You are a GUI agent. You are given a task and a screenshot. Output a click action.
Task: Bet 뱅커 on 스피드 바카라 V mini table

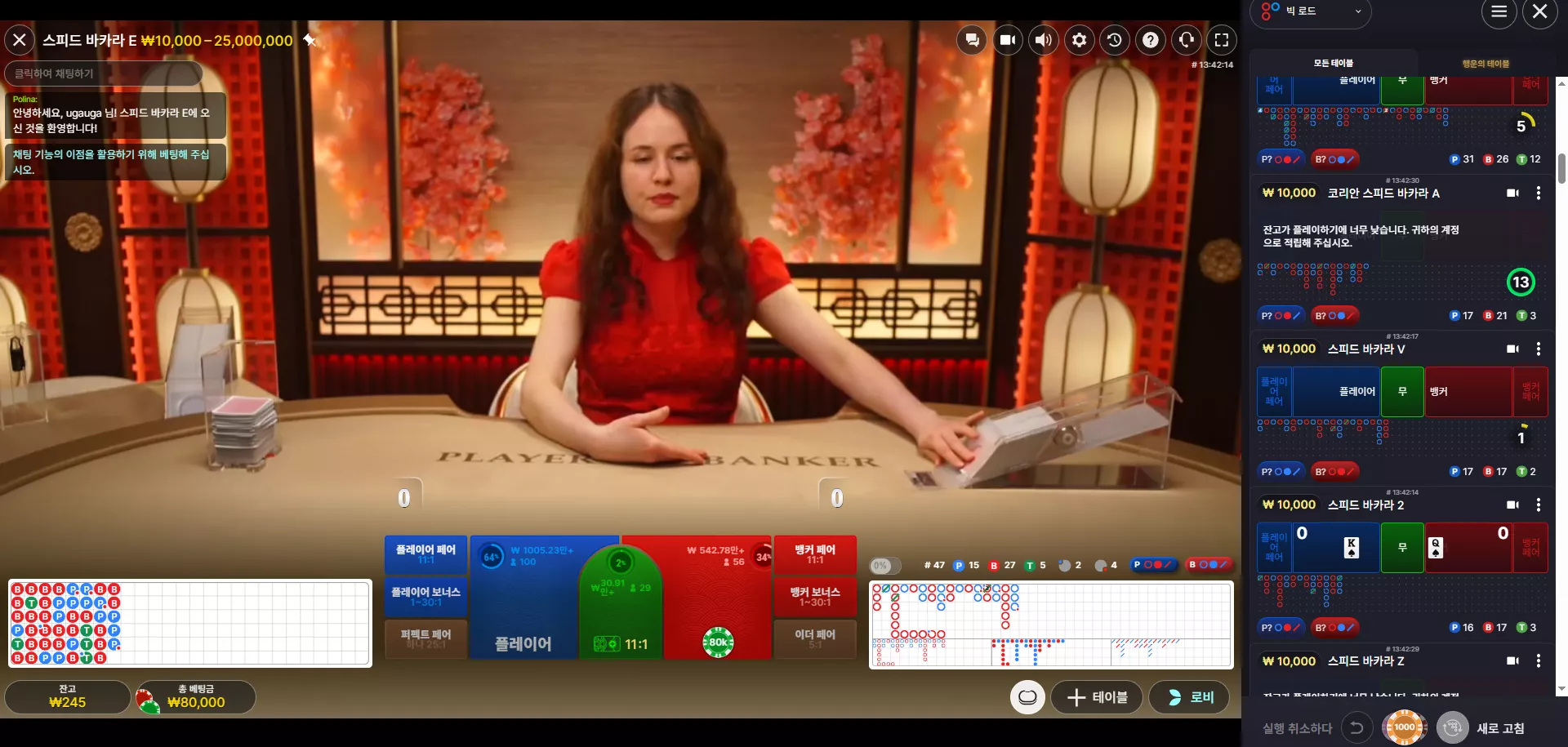click(1468, 392)
